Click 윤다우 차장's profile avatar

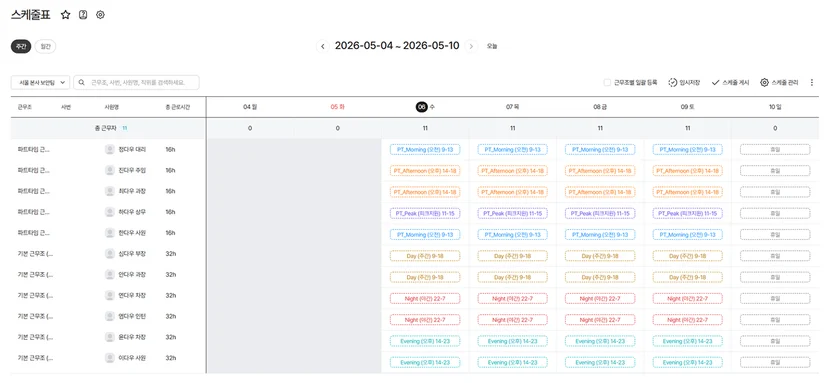coord(110,337)
